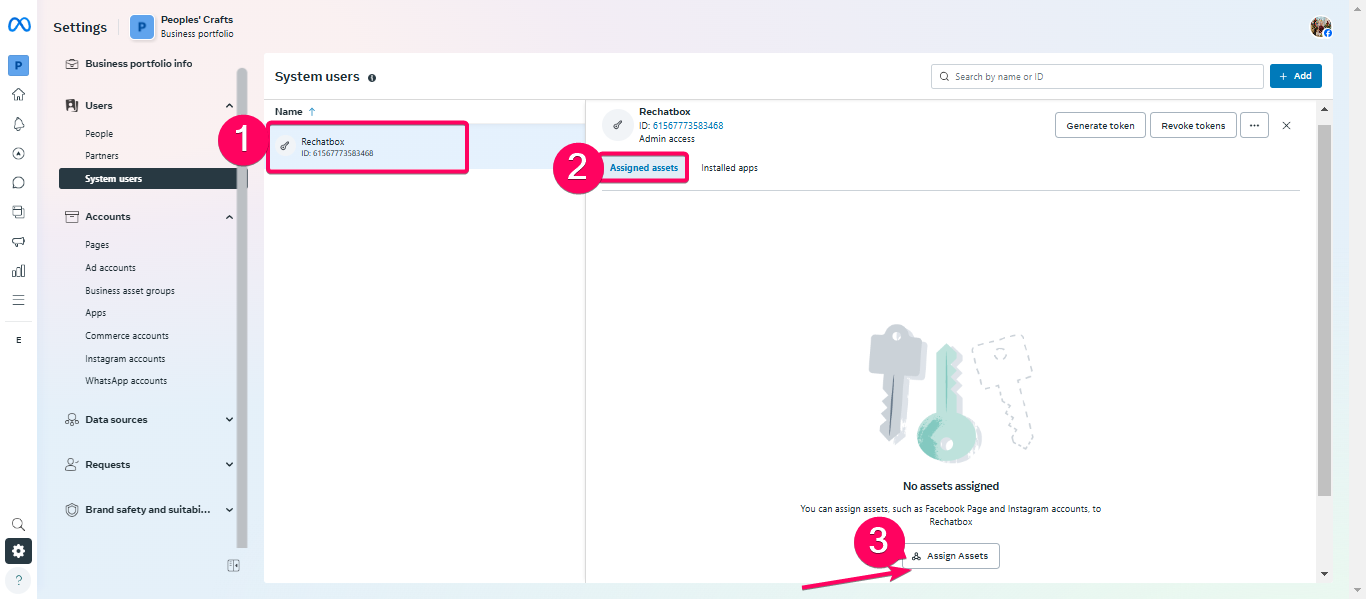
Task: Click Rechatbox ID link 61567773583468
Action: (688, 126)
